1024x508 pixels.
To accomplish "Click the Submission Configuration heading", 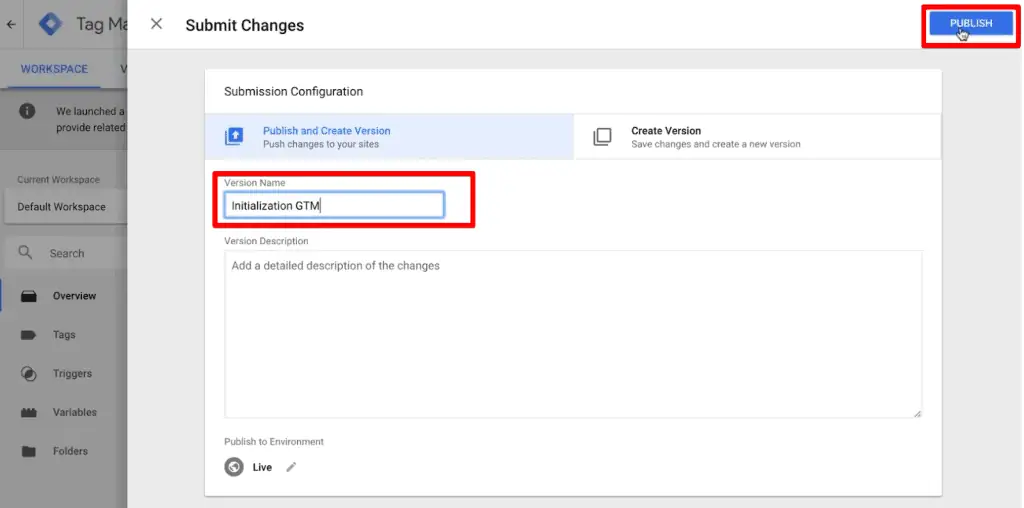I will pyautogui.click(x=293, y=91).
